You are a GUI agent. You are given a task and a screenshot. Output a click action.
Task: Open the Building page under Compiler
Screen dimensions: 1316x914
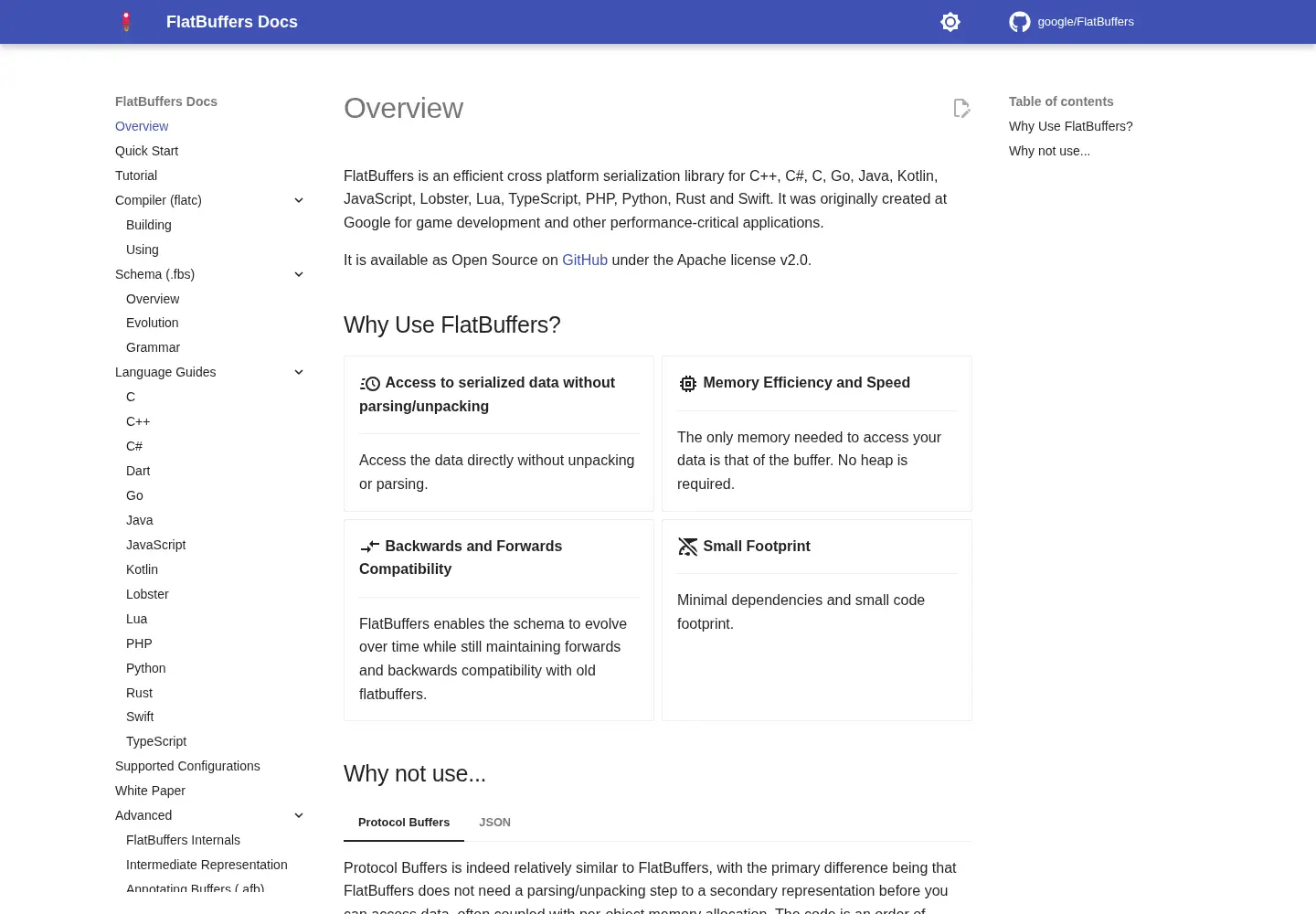149,225
